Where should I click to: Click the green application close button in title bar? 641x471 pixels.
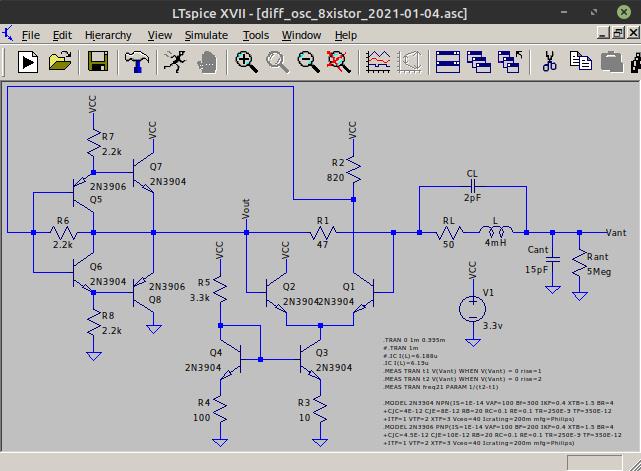point(624,12)
